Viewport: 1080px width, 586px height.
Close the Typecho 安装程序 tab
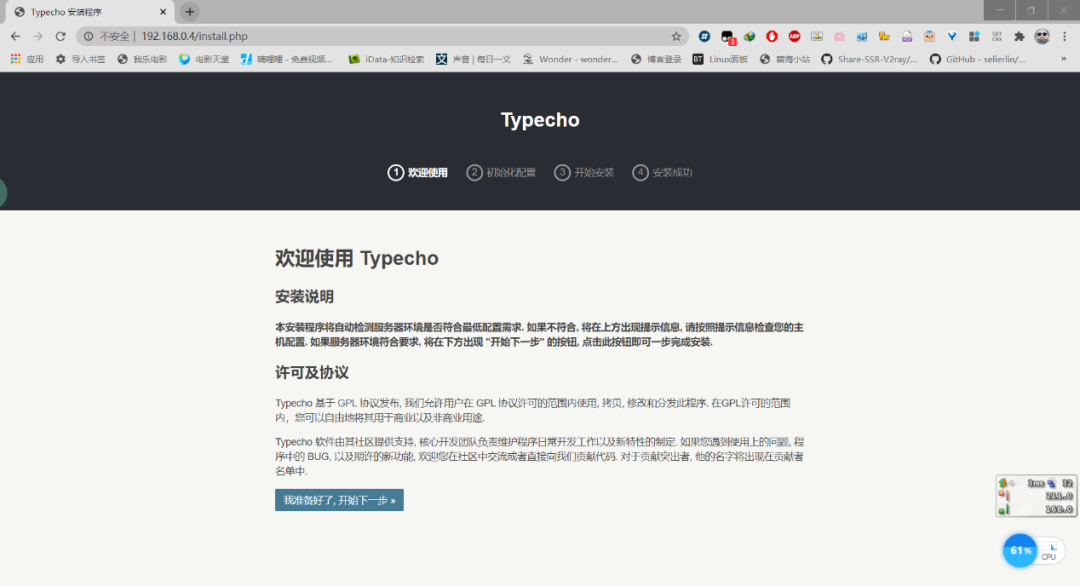163,12
